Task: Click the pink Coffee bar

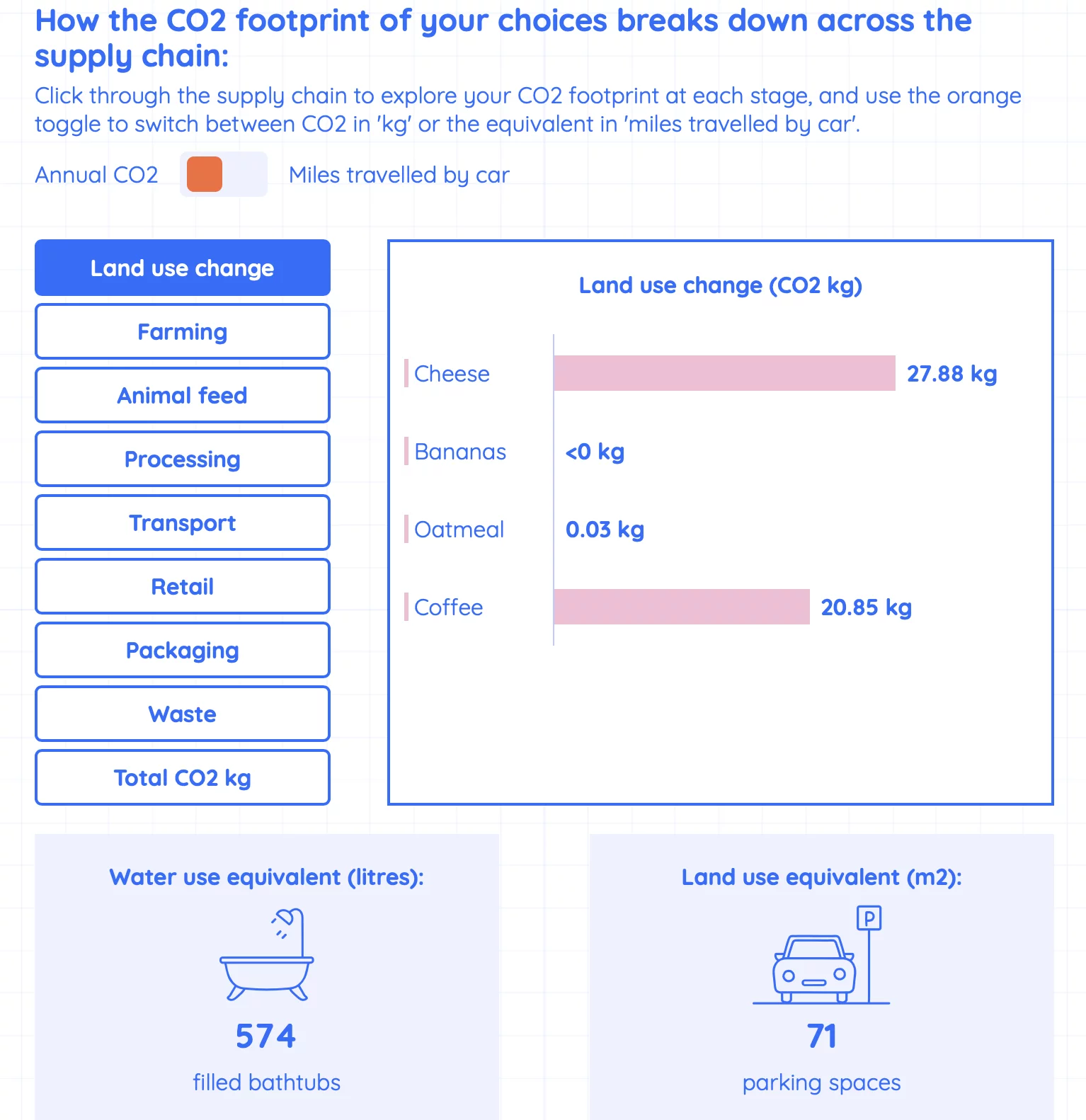Action: coord(682,607)
